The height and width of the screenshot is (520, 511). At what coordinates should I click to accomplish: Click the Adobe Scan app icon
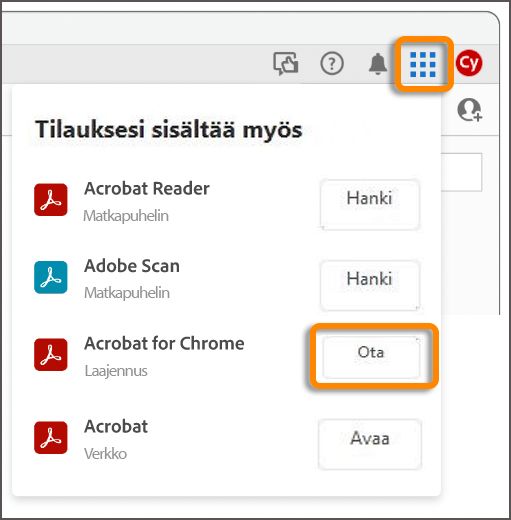coord(51,277)
